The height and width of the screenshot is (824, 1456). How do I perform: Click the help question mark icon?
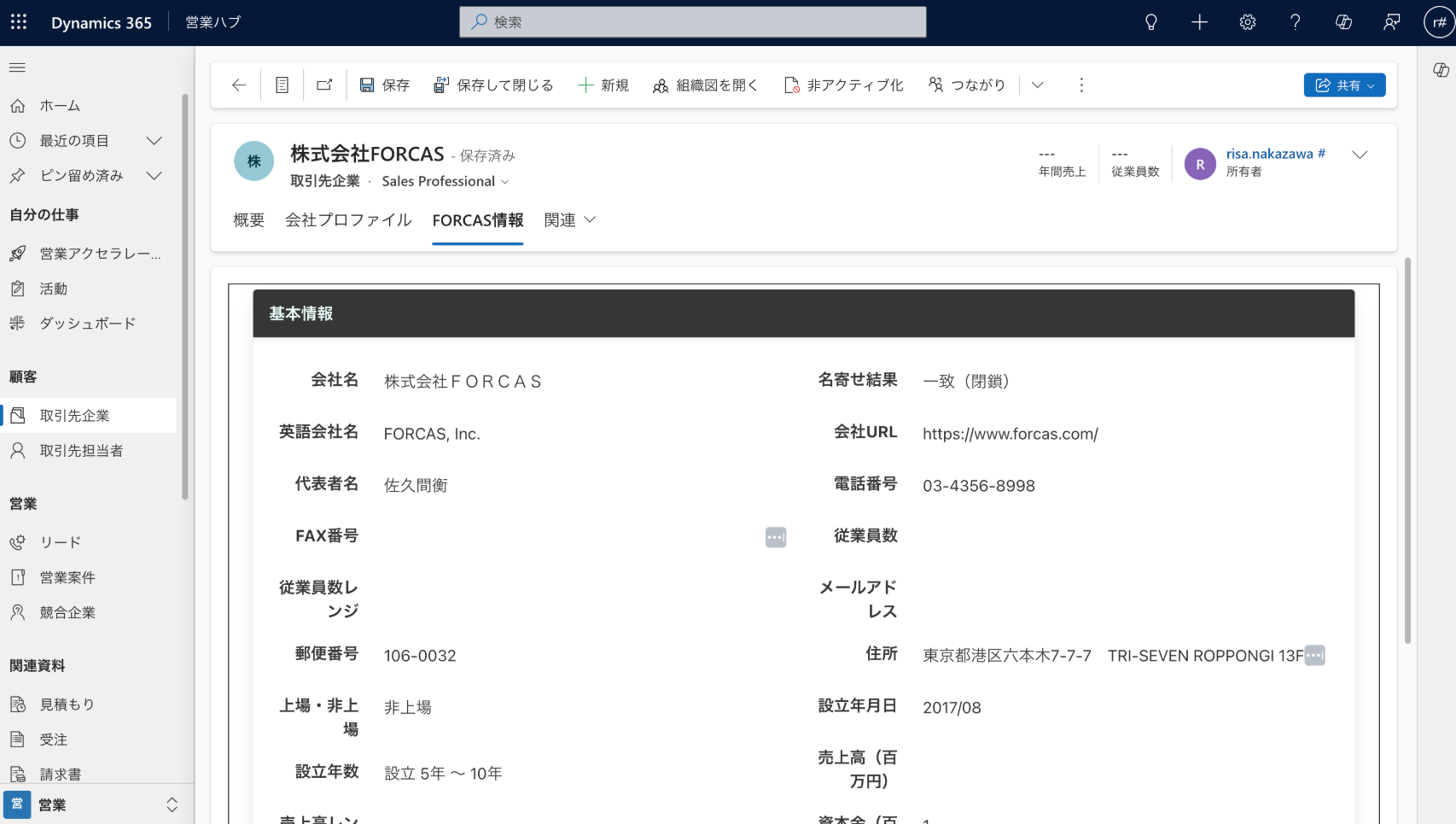pos(1295,22)
